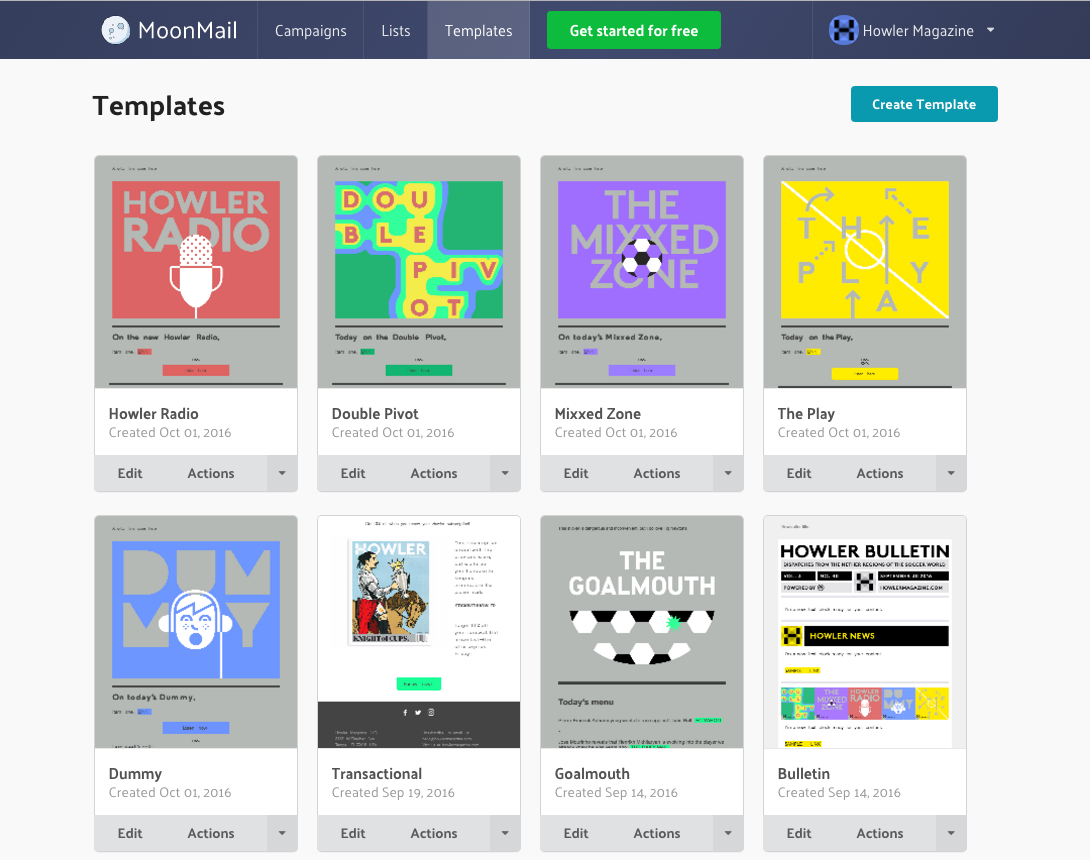Expand Mixxed Zone actions dropdown arrow

(x=729, y=473)
